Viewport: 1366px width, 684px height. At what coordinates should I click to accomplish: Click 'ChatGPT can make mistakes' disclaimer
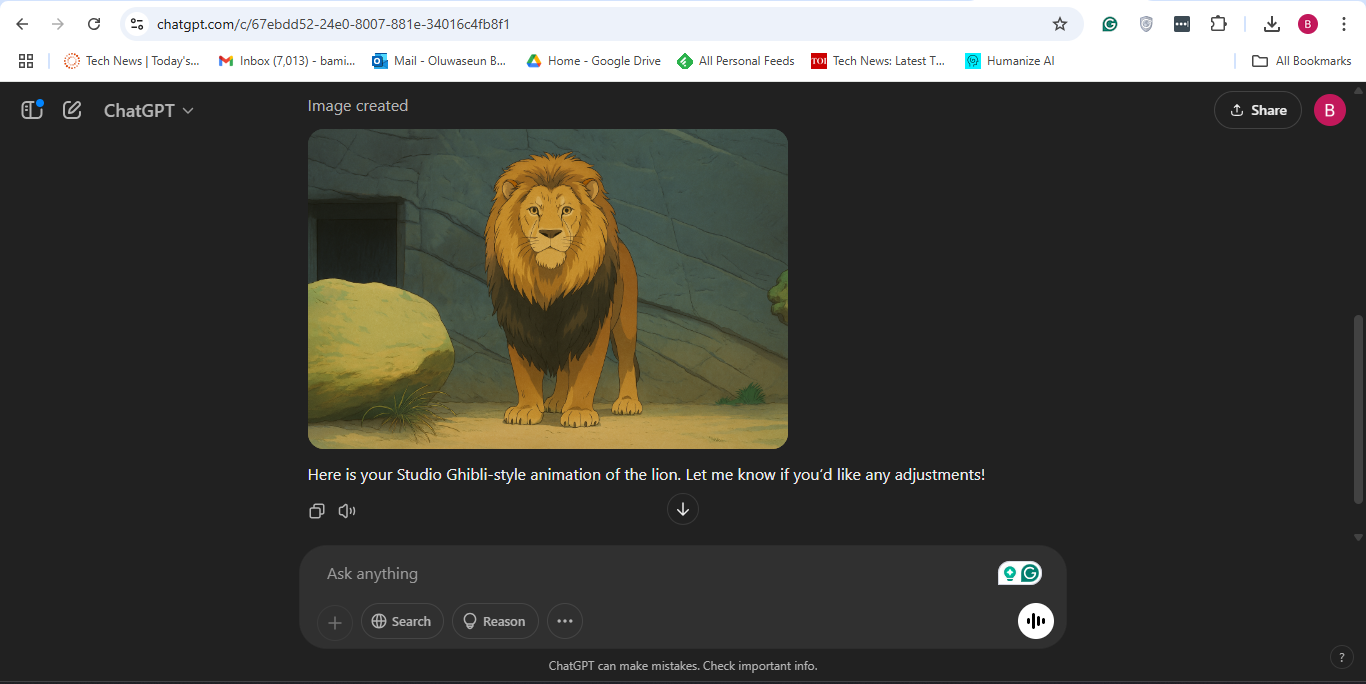[683, 666]
